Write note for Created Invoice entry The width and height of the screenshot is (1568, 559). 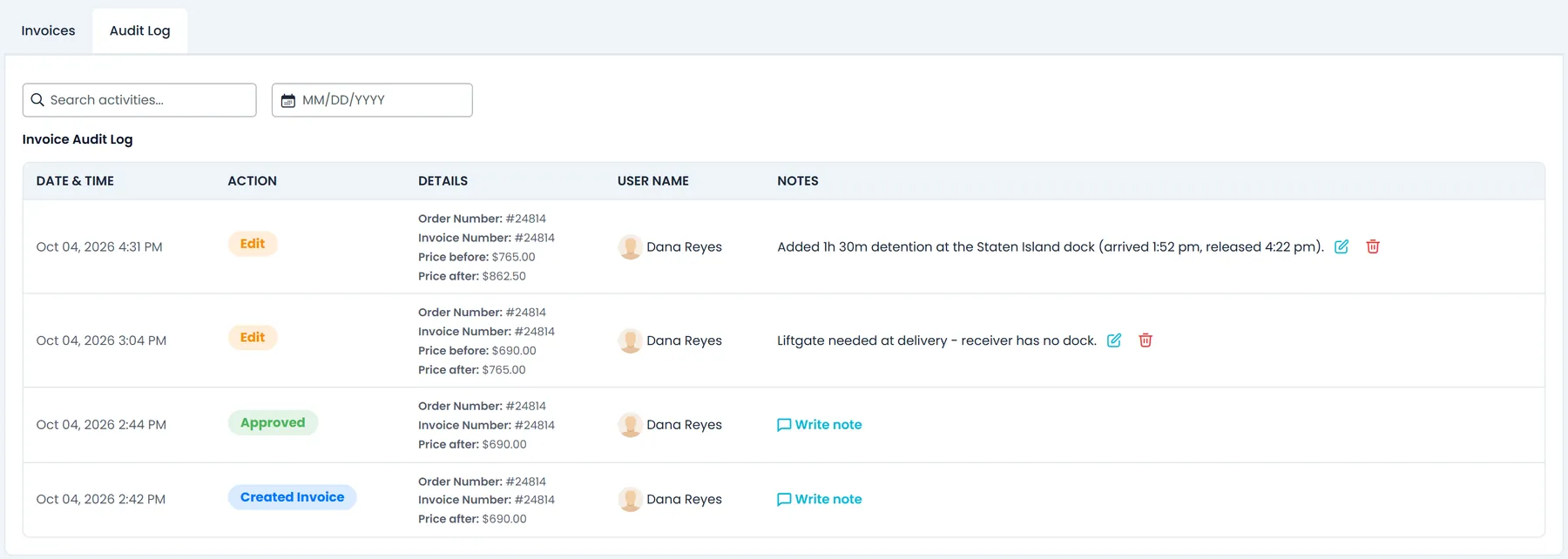(x=819, y=500)
